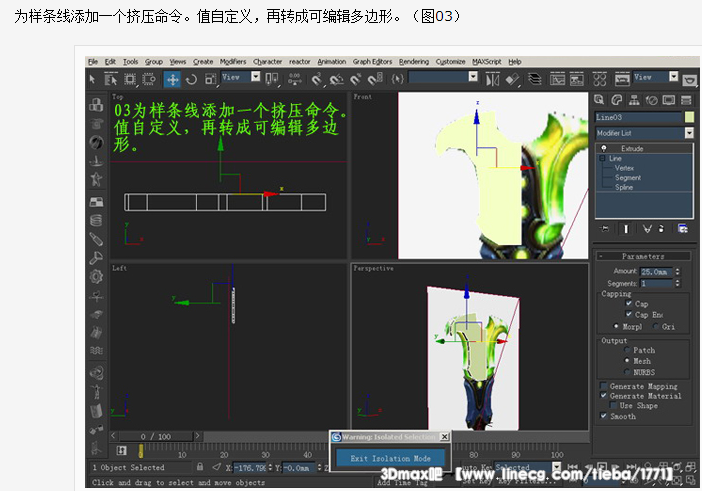Collapse the Line entry in modifier stack
The image size is (702, 491).
(x=602, y=158)
